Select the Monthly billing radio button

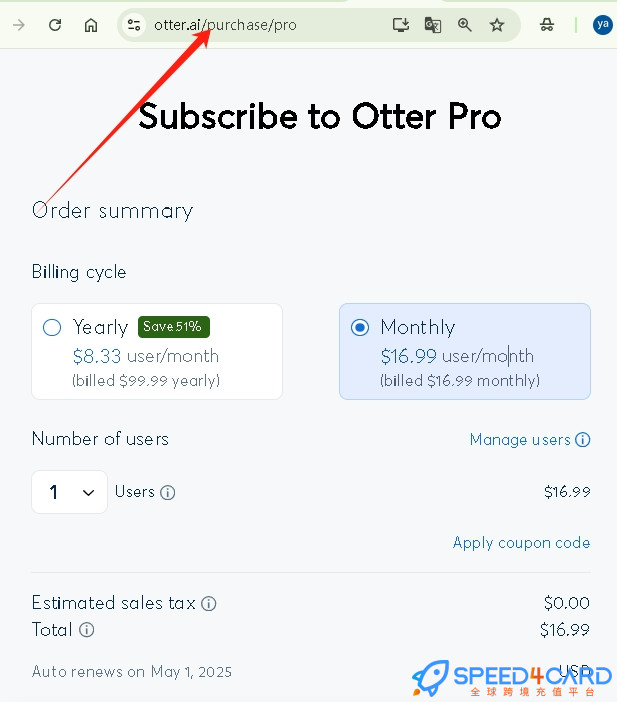pos(360,327)
